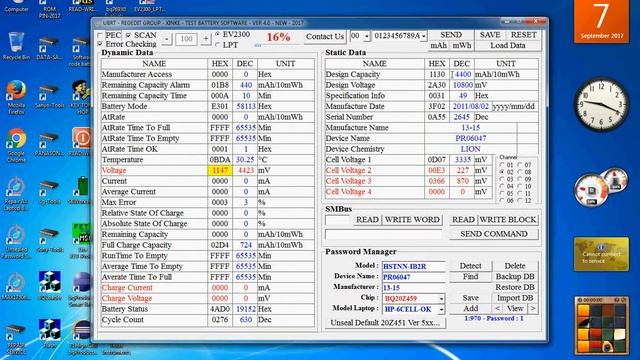Expand the Model Laptop HP-6CELL-OK dropdown
The width and height of the screenshot is (640, 360).
[441, 309]
